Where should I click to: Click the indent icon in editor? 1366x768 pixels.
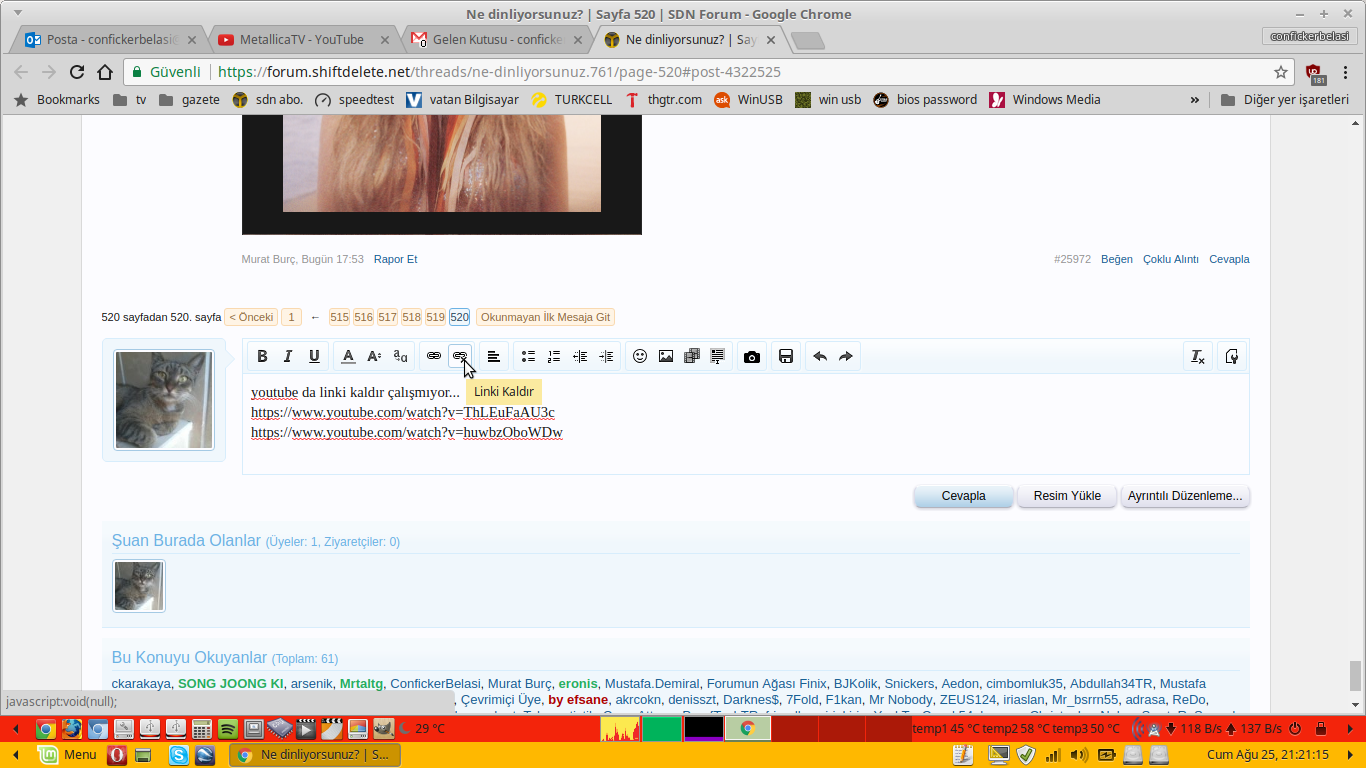pos(606,356)
